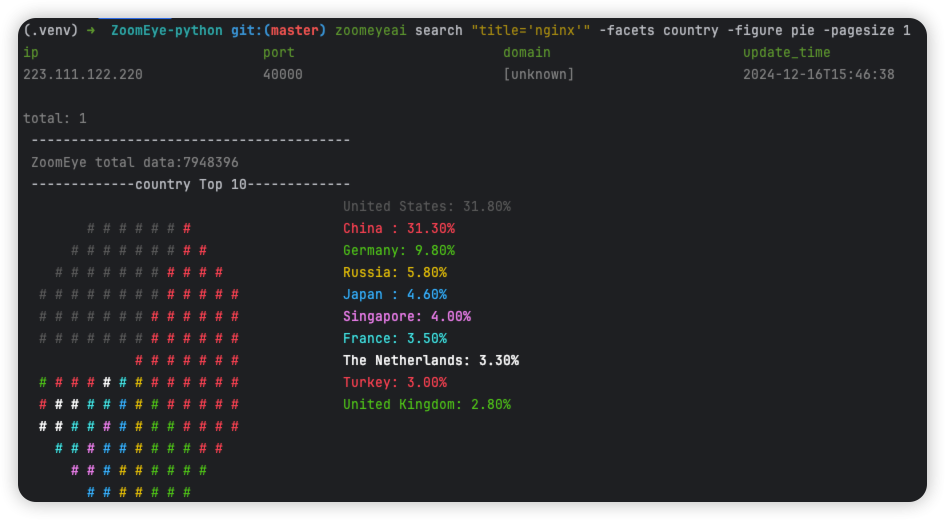Select the 'total: 1' line
The width and height of the screenshot is (945, 520).
tap(55, 119)
